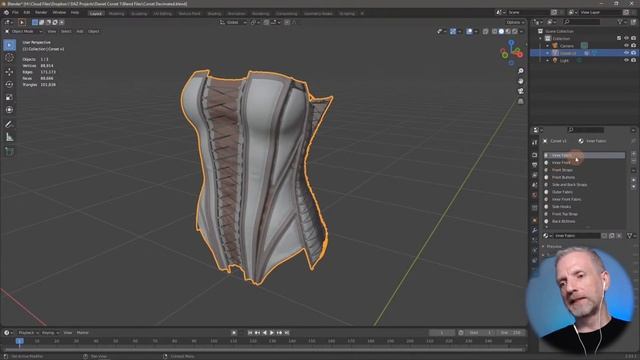Open the Output properties tab icon
Screen dimensions: 640x360
coord(535,165)
